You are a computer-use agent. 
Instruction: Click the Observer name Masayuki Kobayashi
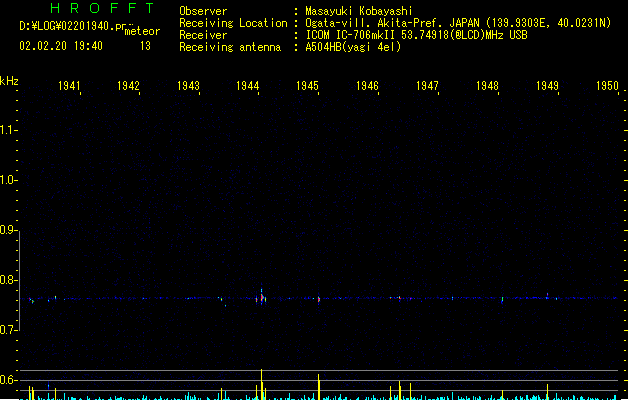click(359, 11)
